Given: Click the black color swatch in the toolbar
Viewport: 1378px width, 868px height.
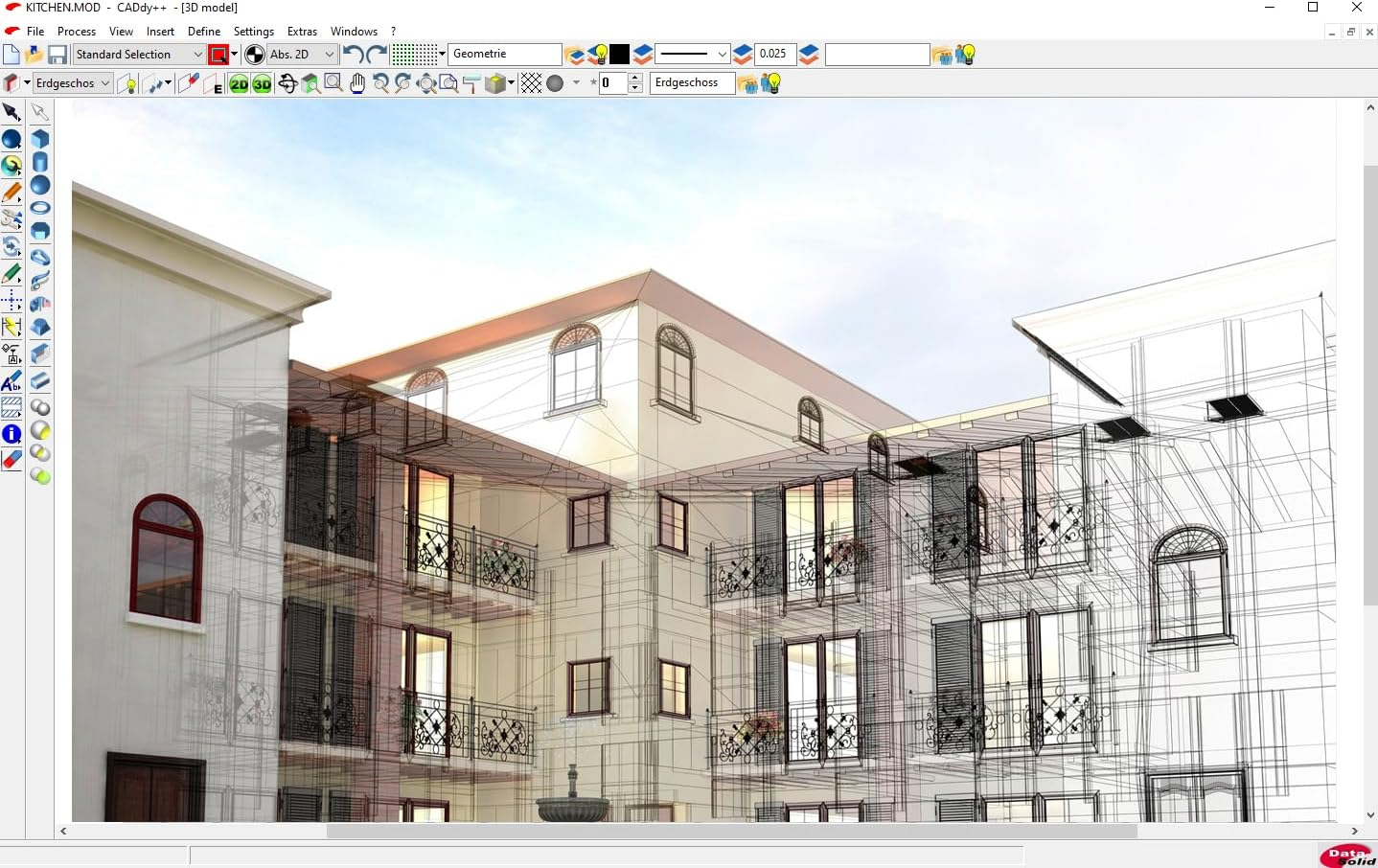Looking at the screenshot, I should point(620,55).
